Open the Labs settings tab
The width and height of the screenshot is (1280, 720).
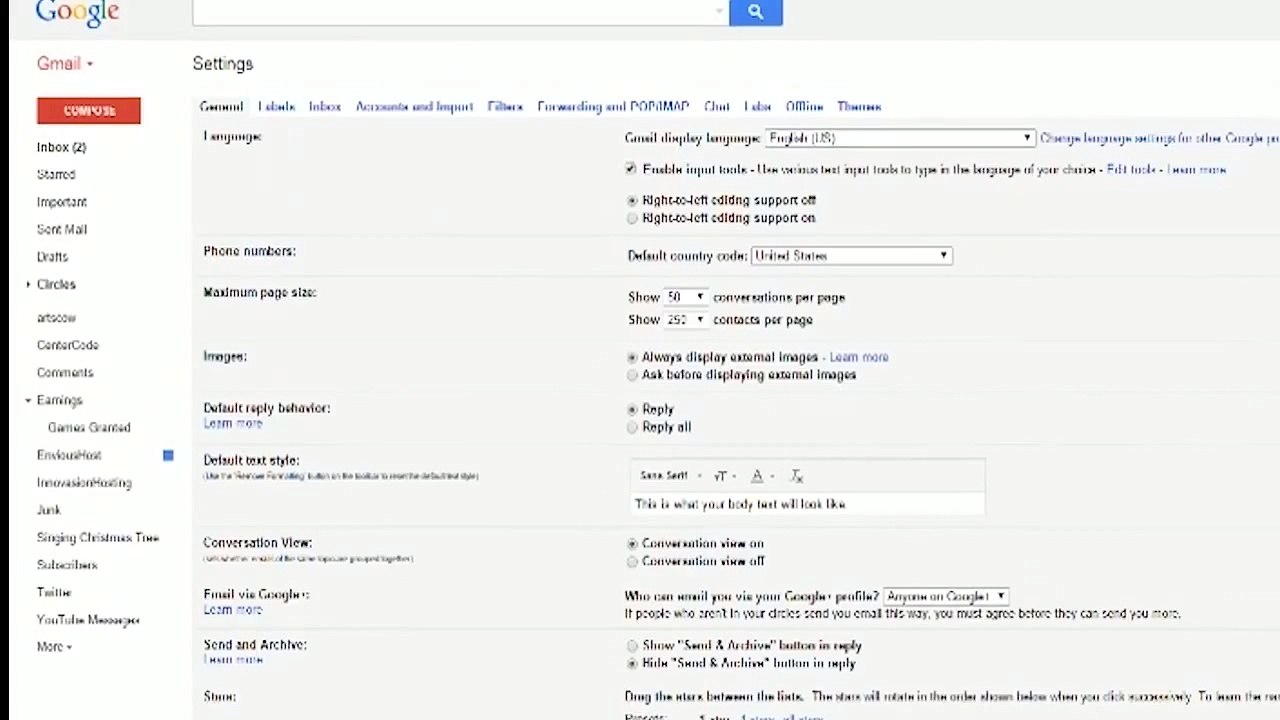758,106
